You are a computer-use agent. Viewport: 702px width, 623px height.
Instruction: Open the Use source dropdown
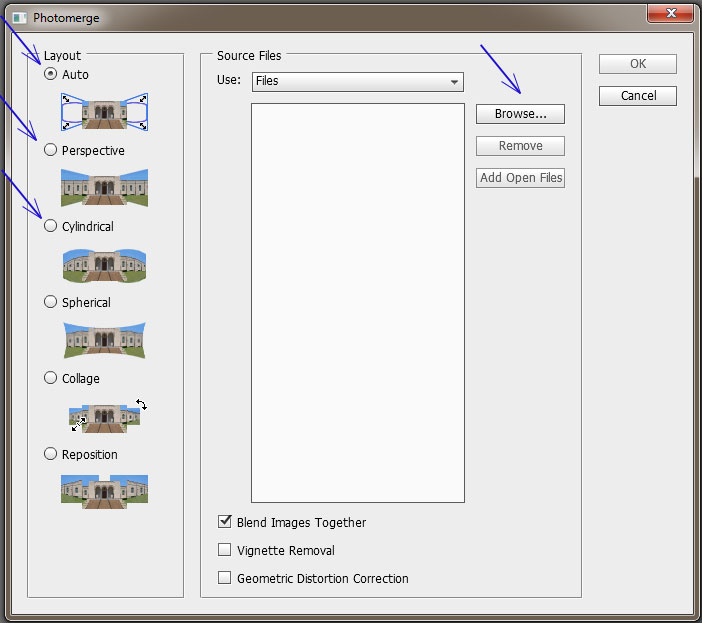click(x=358, y=81)
